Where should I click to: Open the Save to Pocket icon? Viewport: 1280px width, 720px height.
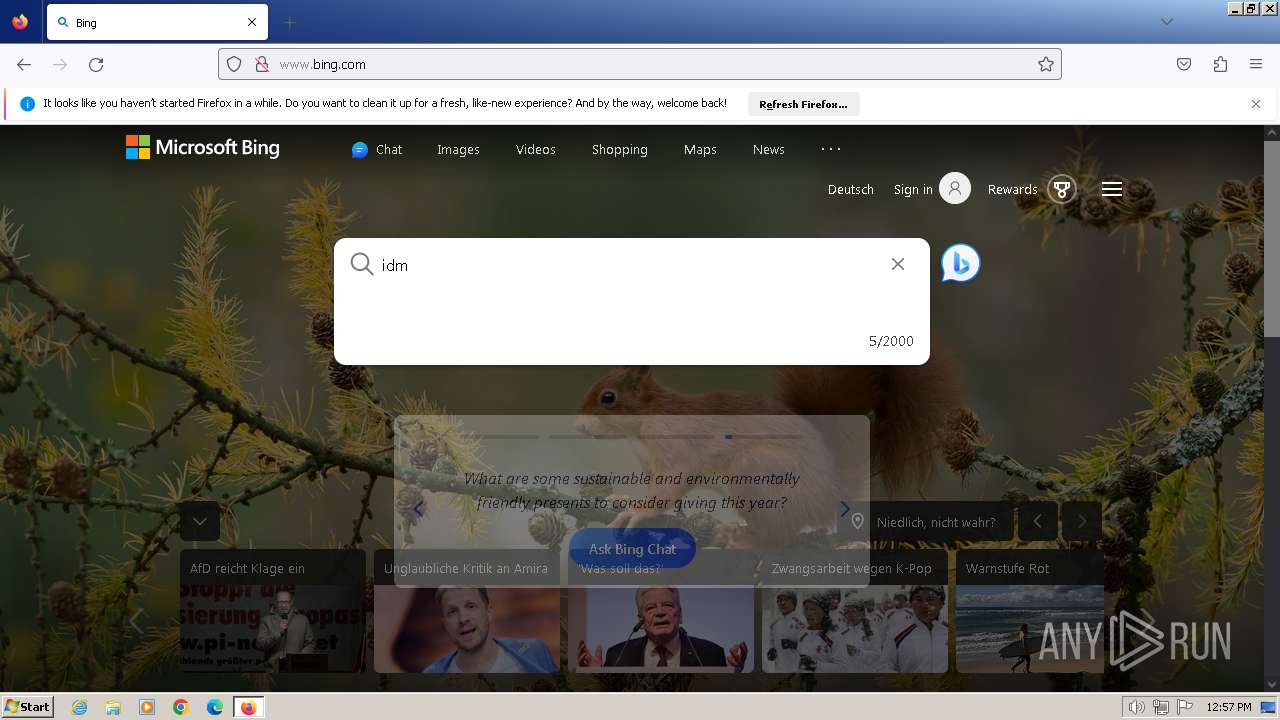tap(1184, 64)
